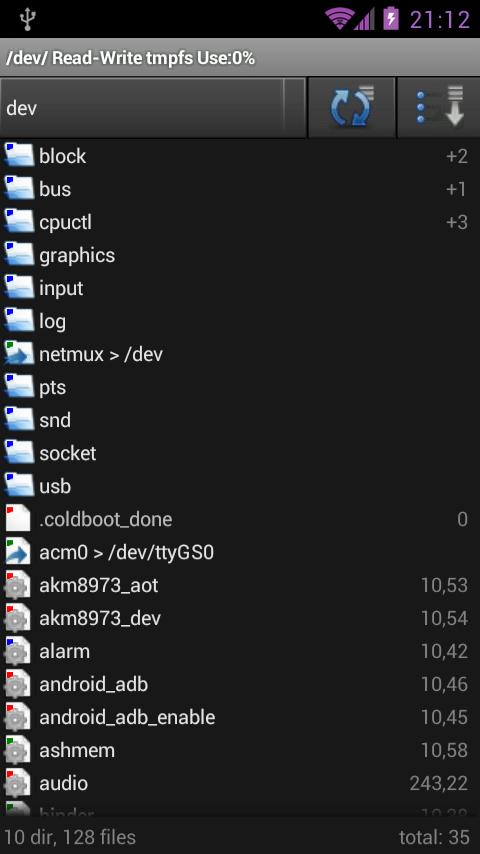Screen dimensions: 480x854
Task: Expand the bus folder entry
Action: pos(240,189)
